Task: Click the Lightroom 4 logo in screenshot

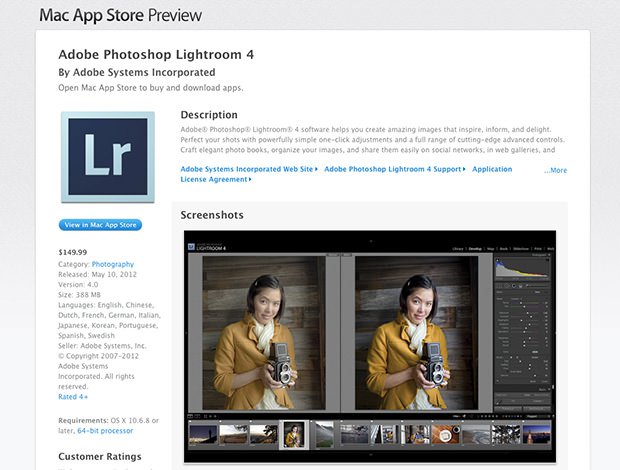Action: [x=207, y=247]
